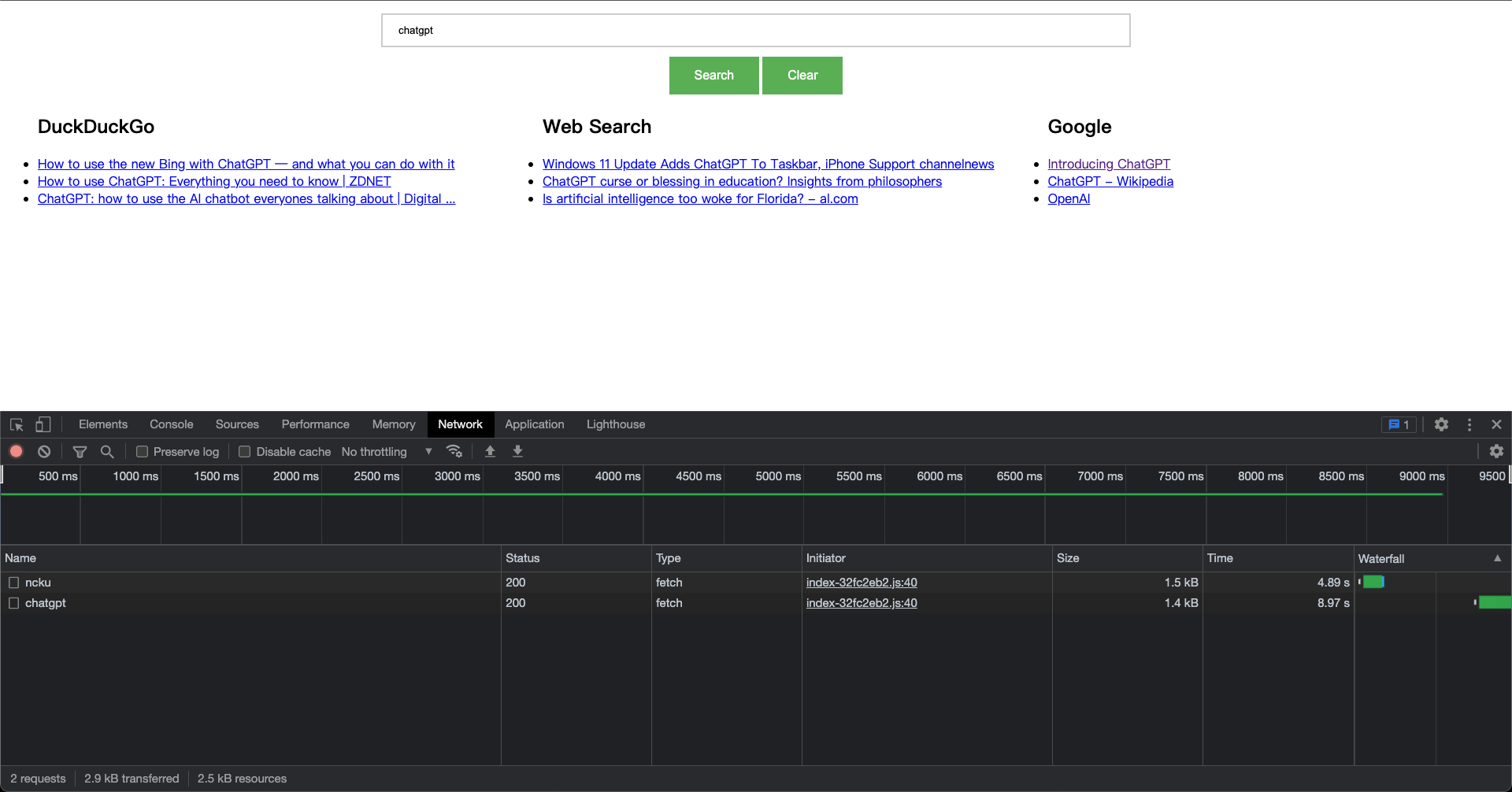This screenshot has width=1512, height=792.
Task: Sort requests by Type column header
Action: click(727, 558)
